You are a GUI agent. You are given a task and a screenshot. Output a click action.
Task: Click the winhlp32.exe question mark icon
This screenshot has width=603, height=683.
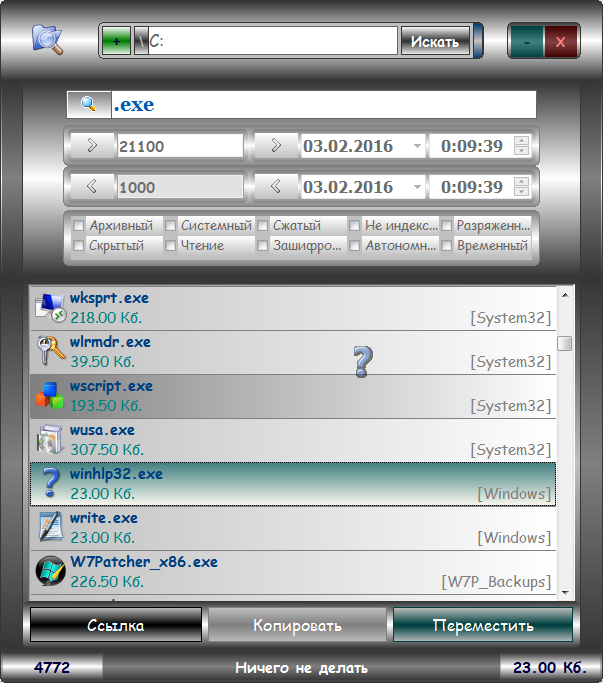[x=49, y=484]
